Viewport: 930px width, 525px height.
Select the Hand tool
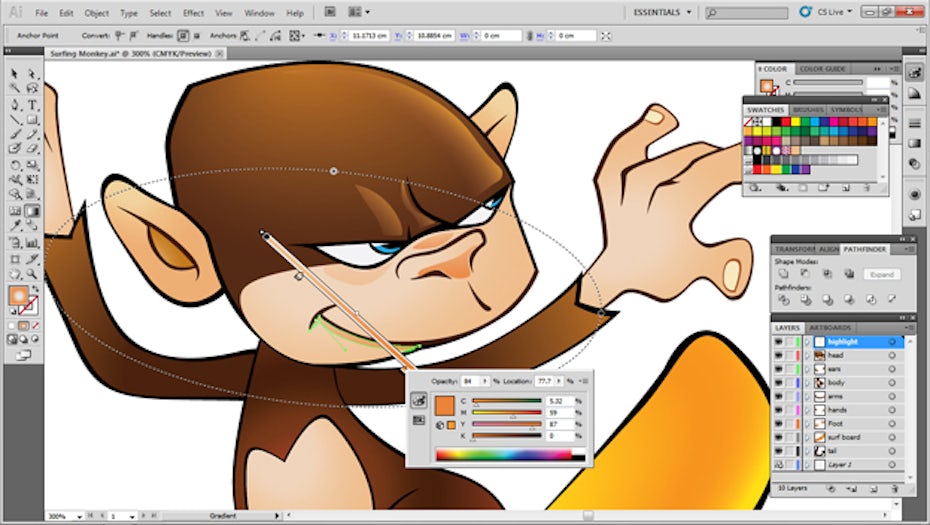coord(15,274)
